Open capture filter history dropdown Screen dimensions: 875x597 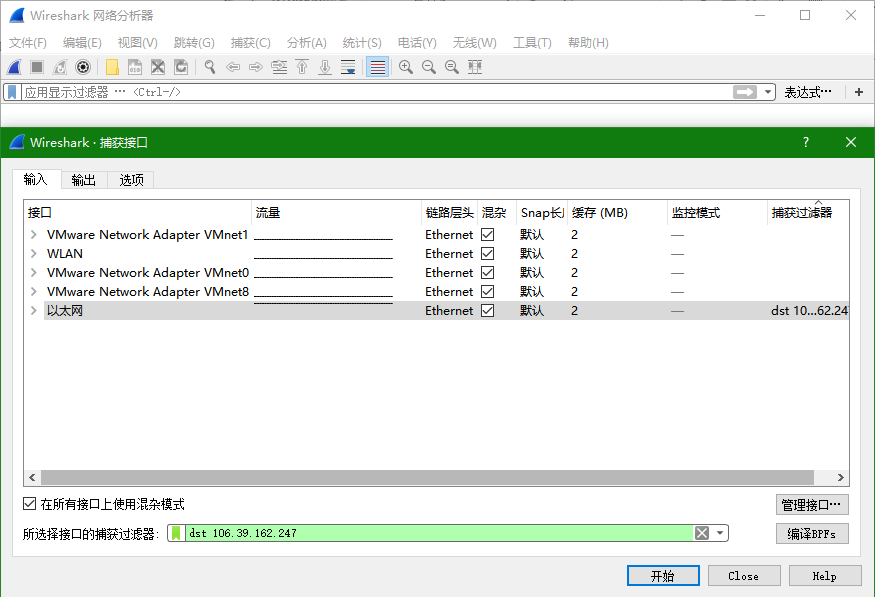[720, 533]
